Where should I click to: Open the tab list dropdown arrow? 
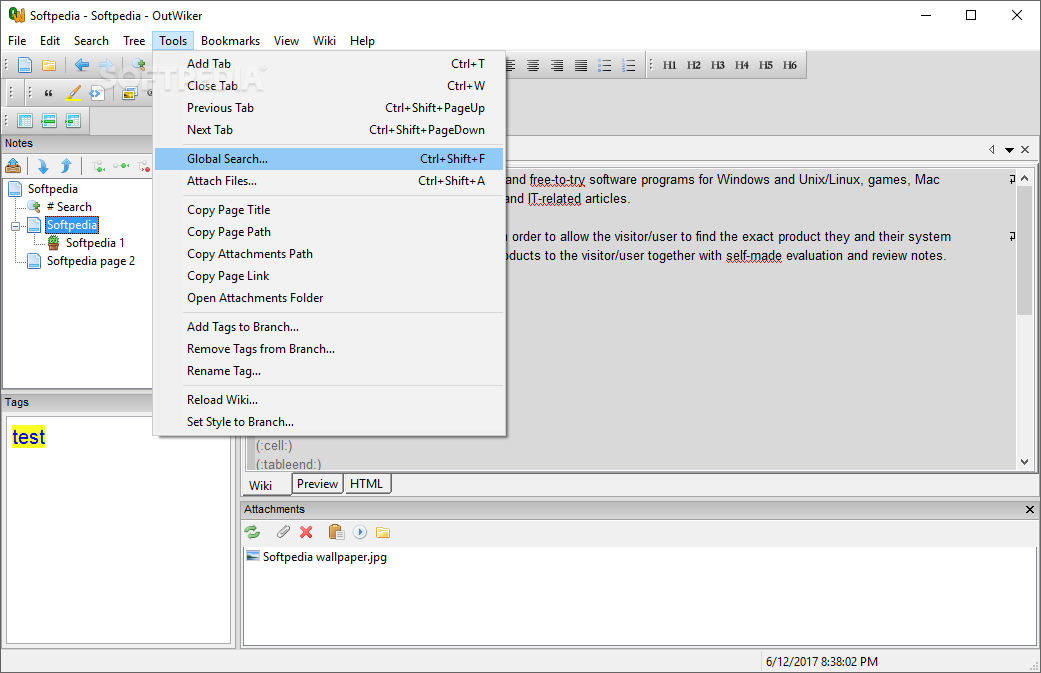point(1009,150)
